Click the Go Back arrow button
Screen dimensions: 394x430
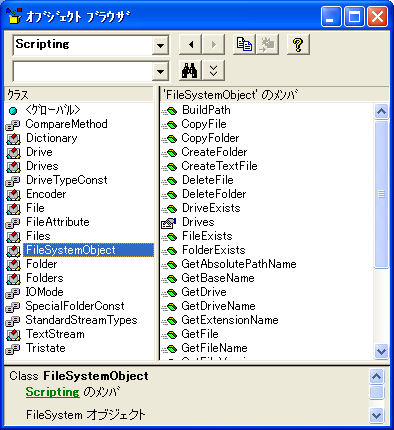(x=190, y=44)
